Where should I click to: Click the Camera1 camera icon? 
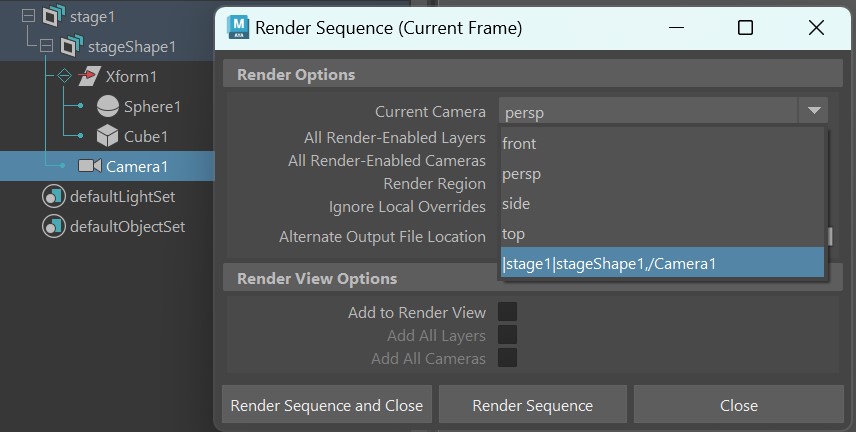(x=89, y=166)
